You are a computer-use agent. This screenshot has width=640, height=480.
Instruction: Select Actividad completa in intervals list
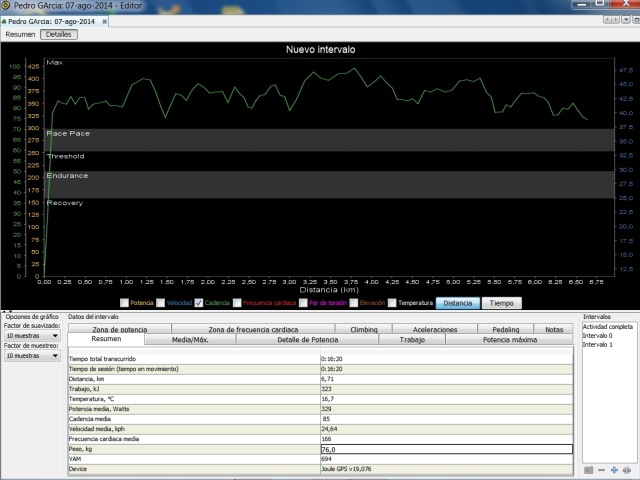click(607, 327)
